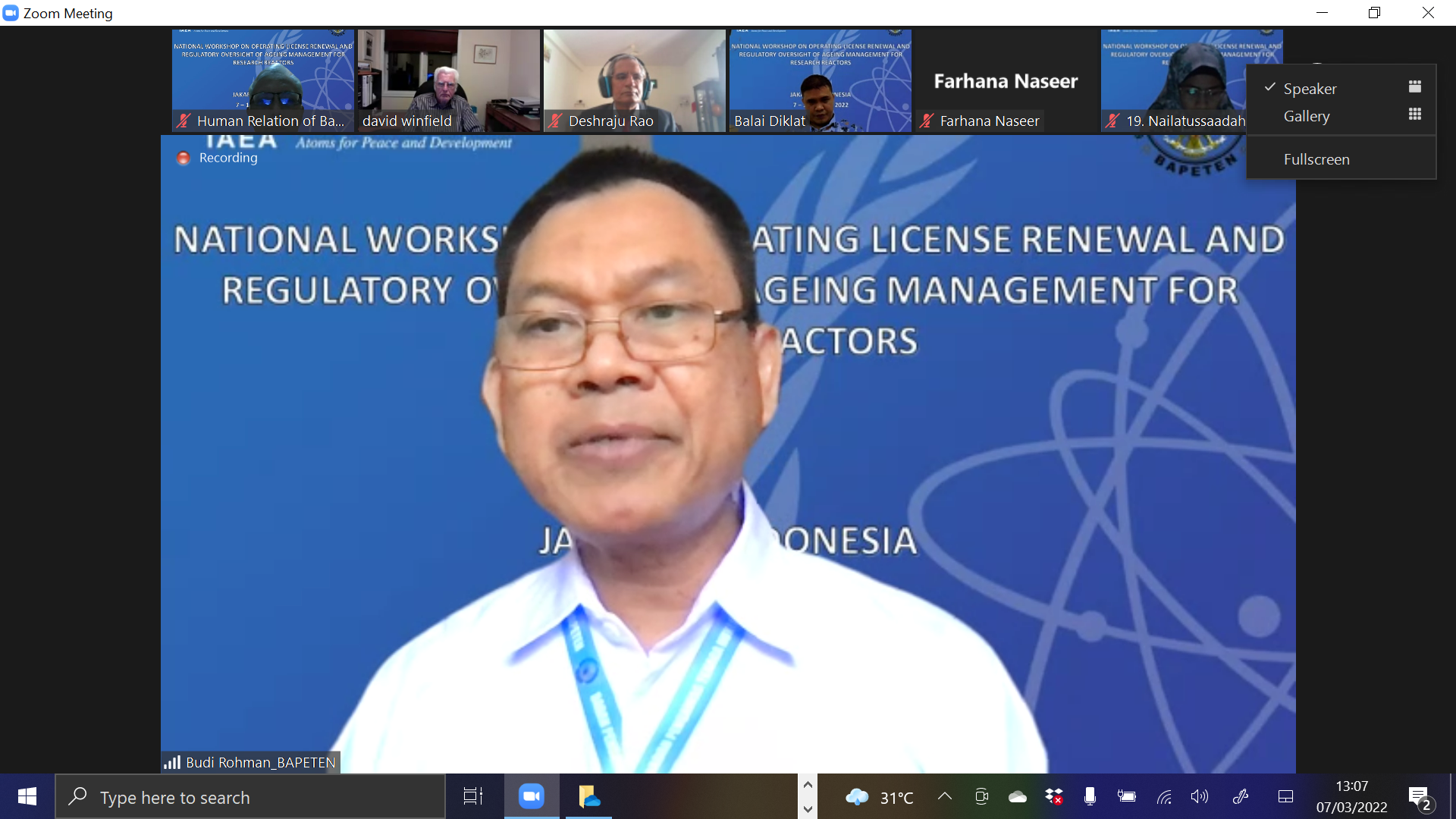Viewport: 1456px width, 819px height.
Task: Click the OneDrive cloud tray icon
Action: tap(1018, 796)
